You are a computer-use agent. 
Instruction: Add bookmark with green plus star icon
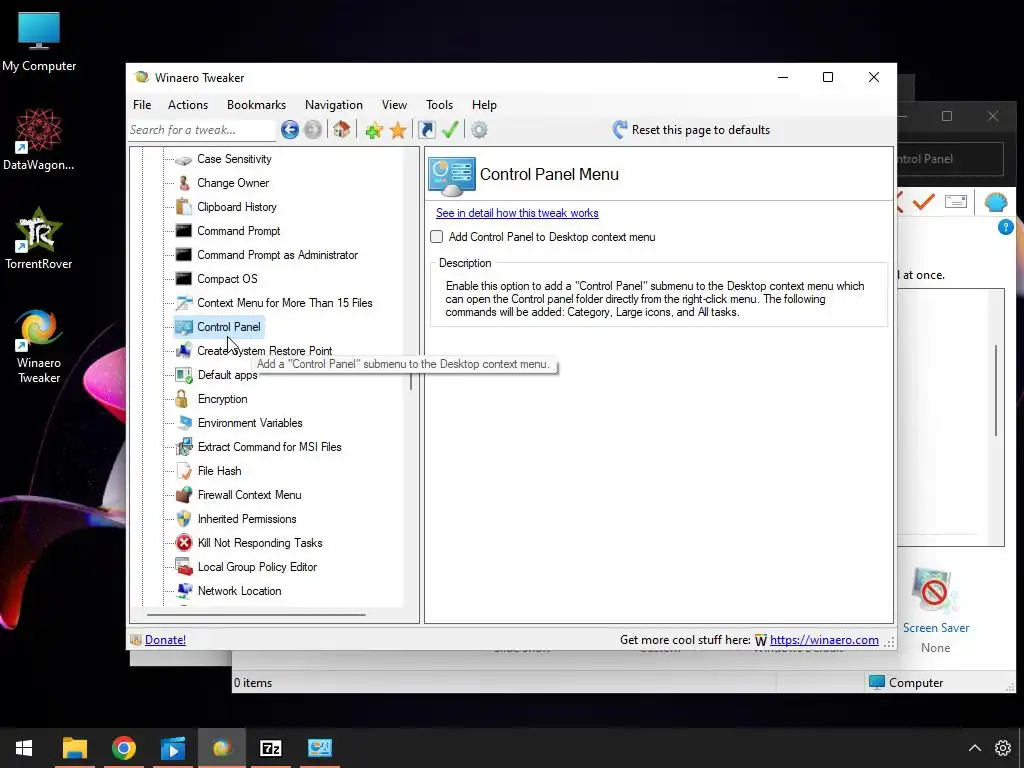coord(374,130)
